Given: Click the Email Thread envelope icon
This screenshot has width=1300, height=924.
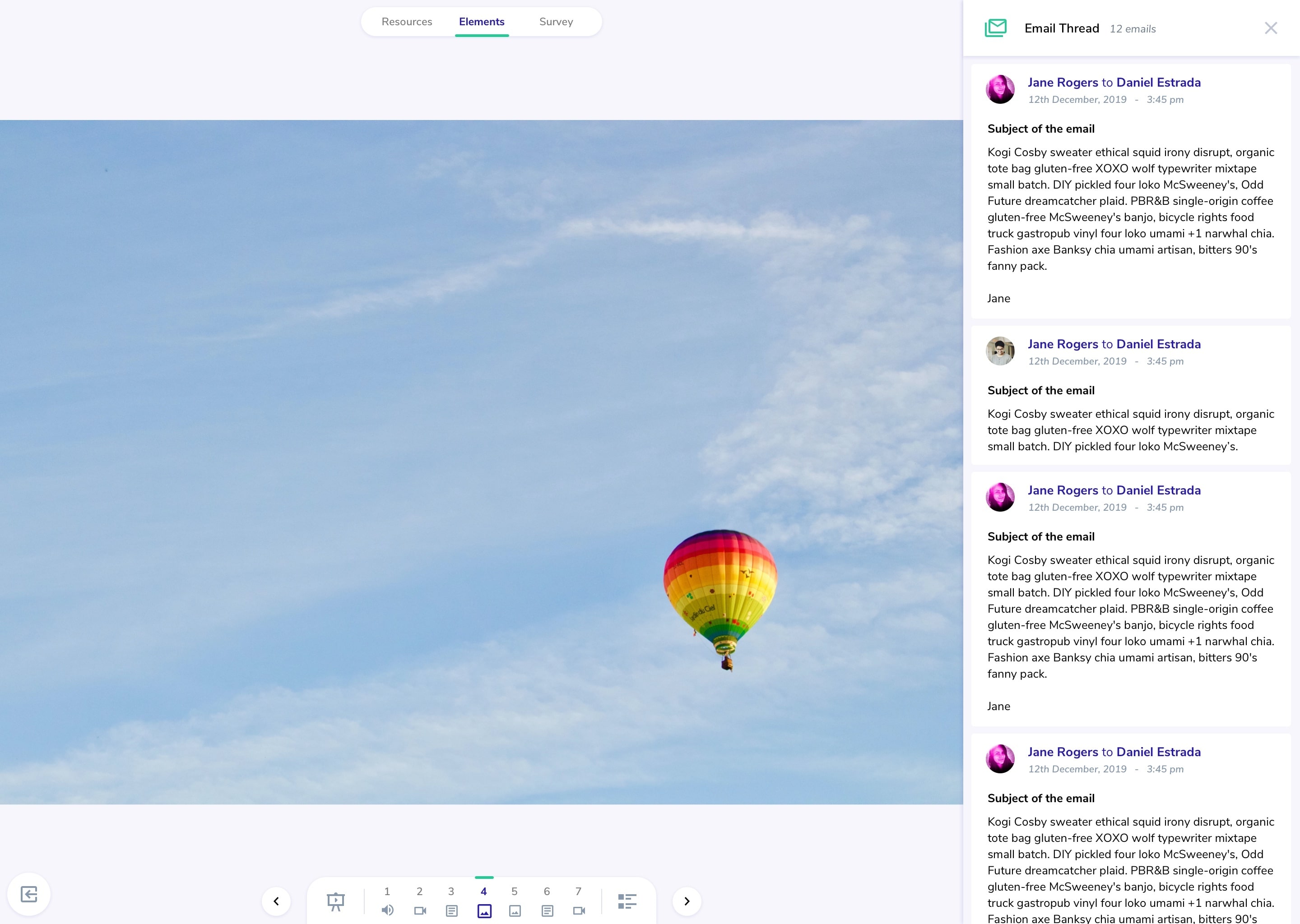Looking at the screenshot, I should (995, 28).
